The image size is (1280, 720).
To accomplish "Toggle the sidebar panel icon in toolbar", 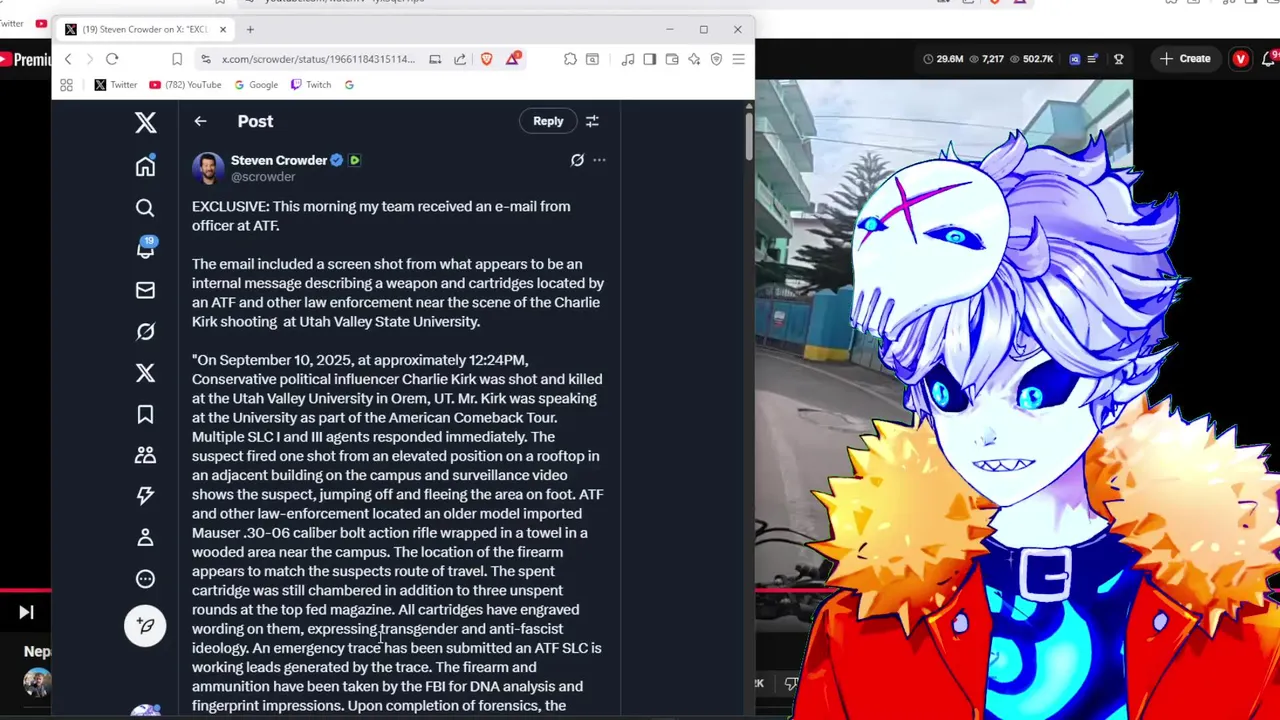I will (x=650, y=59).
